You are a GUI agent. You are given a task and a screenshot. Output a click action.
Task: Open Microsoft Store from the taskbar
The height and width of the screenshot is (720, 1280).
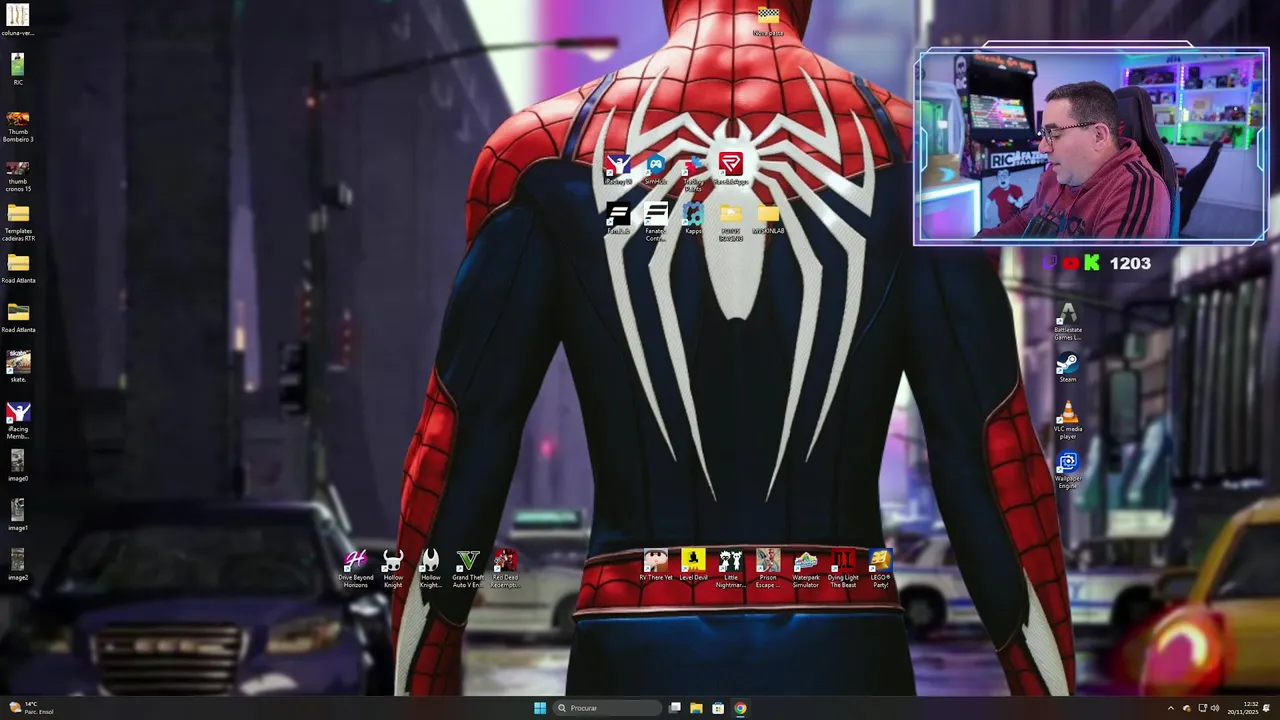point(718,708)
